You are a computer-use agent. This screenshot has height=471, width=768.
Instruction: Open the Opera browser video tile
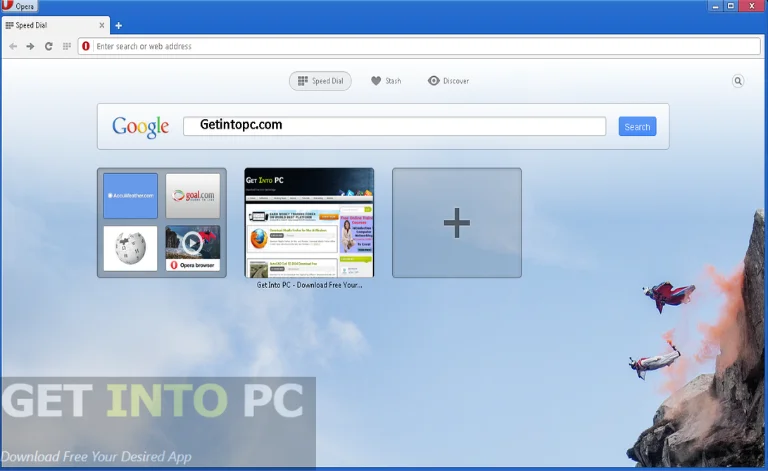pos(192,248)
